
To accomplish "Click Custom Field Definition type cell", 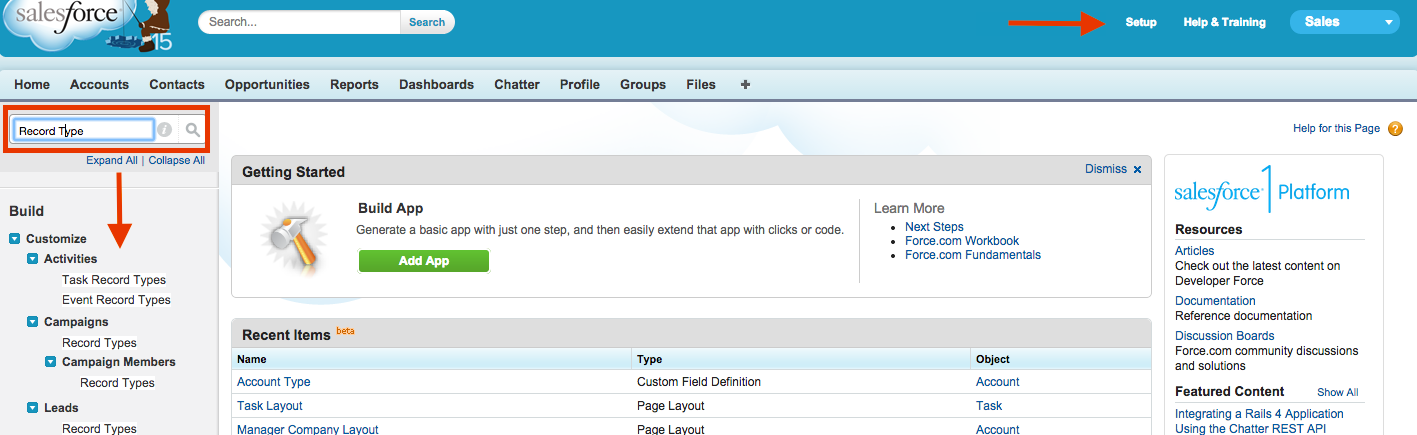I will tap(699, 382).
